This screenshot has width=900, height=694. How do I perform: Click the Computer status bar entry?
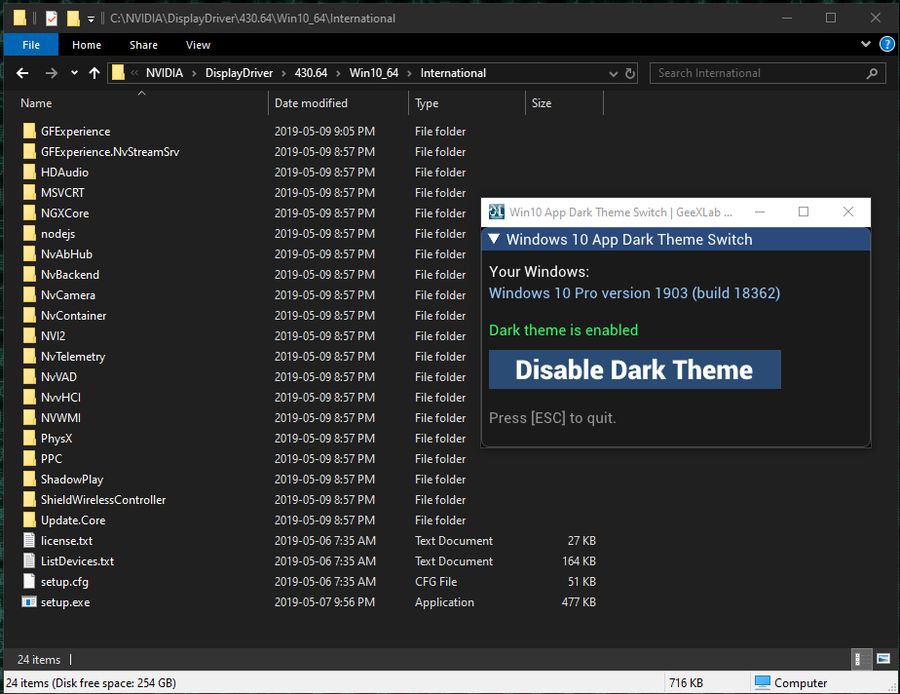point(791,683)
